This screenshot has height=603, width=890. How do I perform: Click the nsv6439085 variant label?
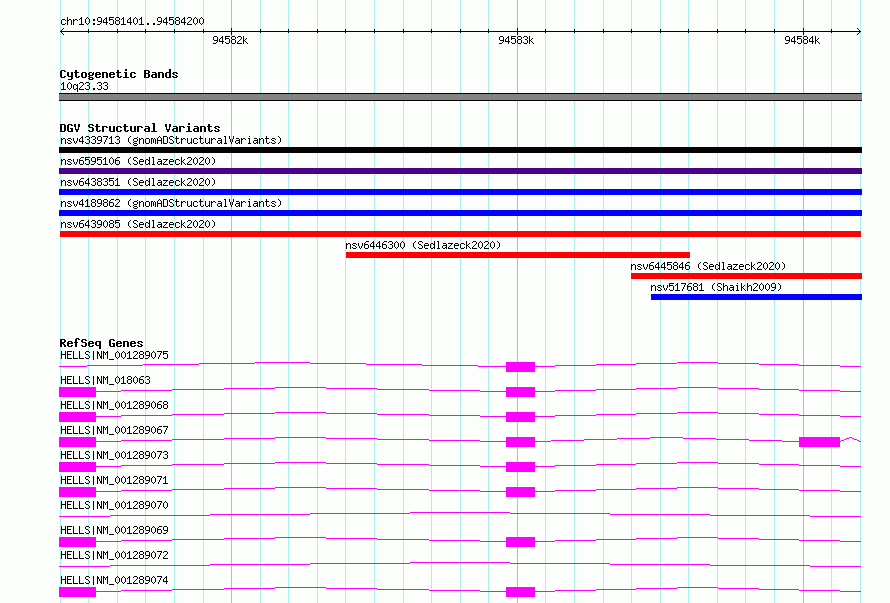tap(138, 224)
